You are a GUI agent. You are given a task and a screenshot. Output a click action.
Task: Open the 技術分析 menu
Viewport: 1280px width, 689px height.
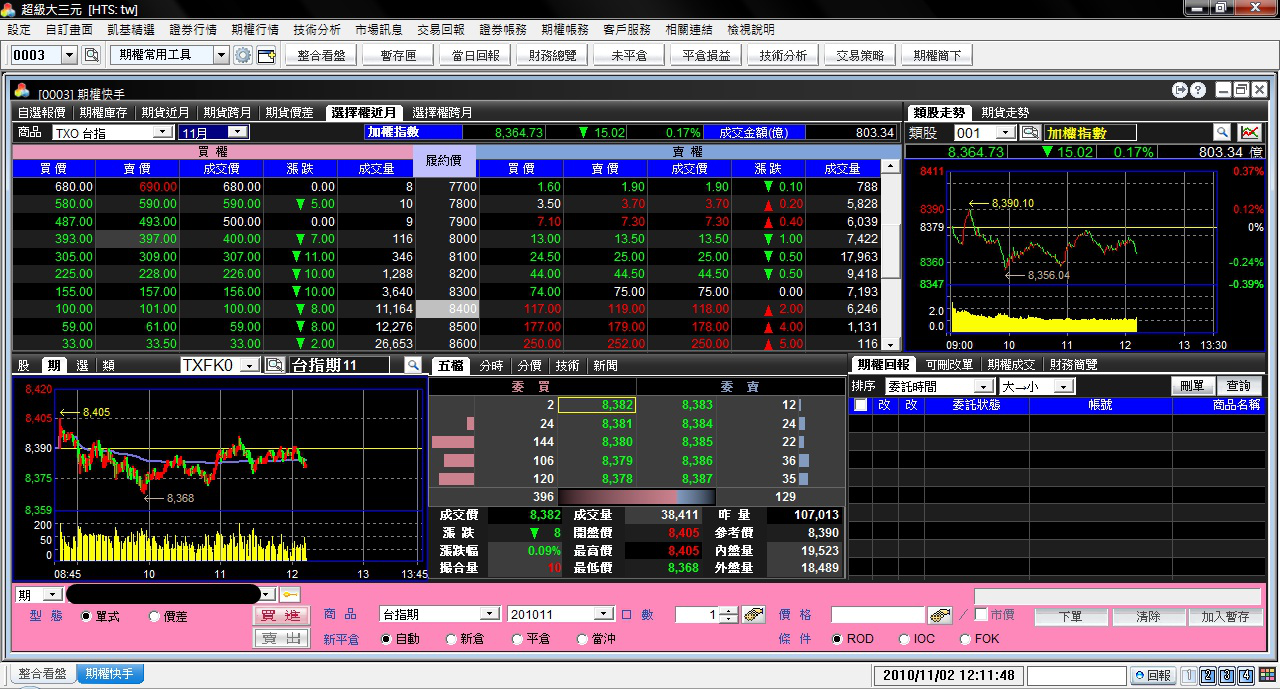(x=317, y=30)
